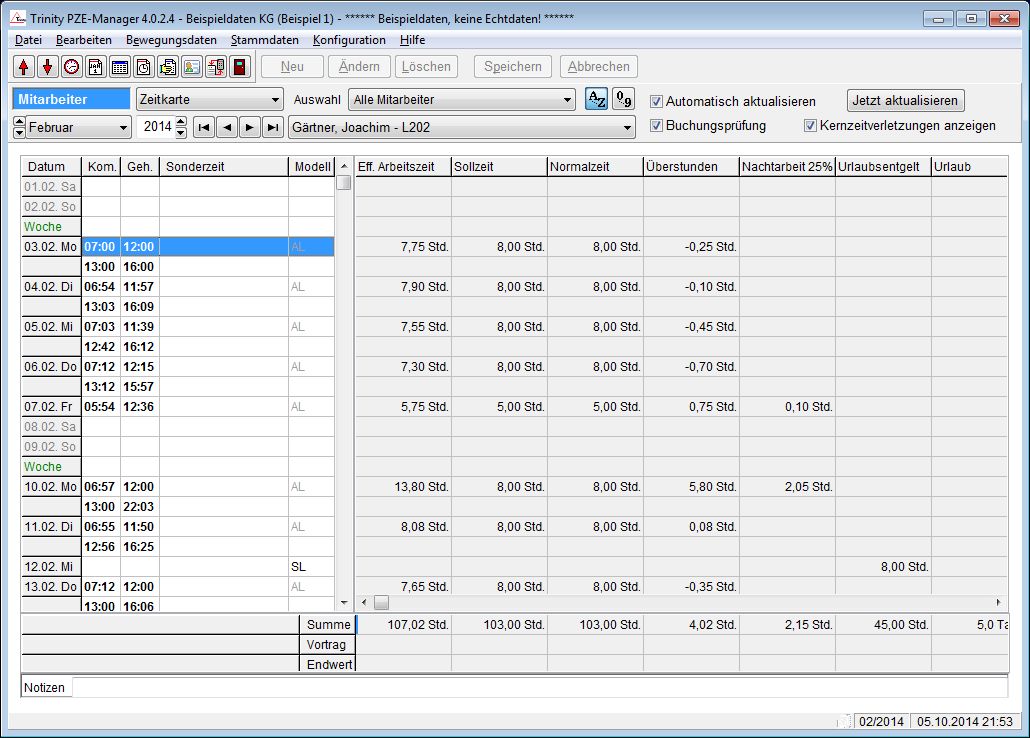
Task: Open the Konfiguration menu
Action: 349,40
